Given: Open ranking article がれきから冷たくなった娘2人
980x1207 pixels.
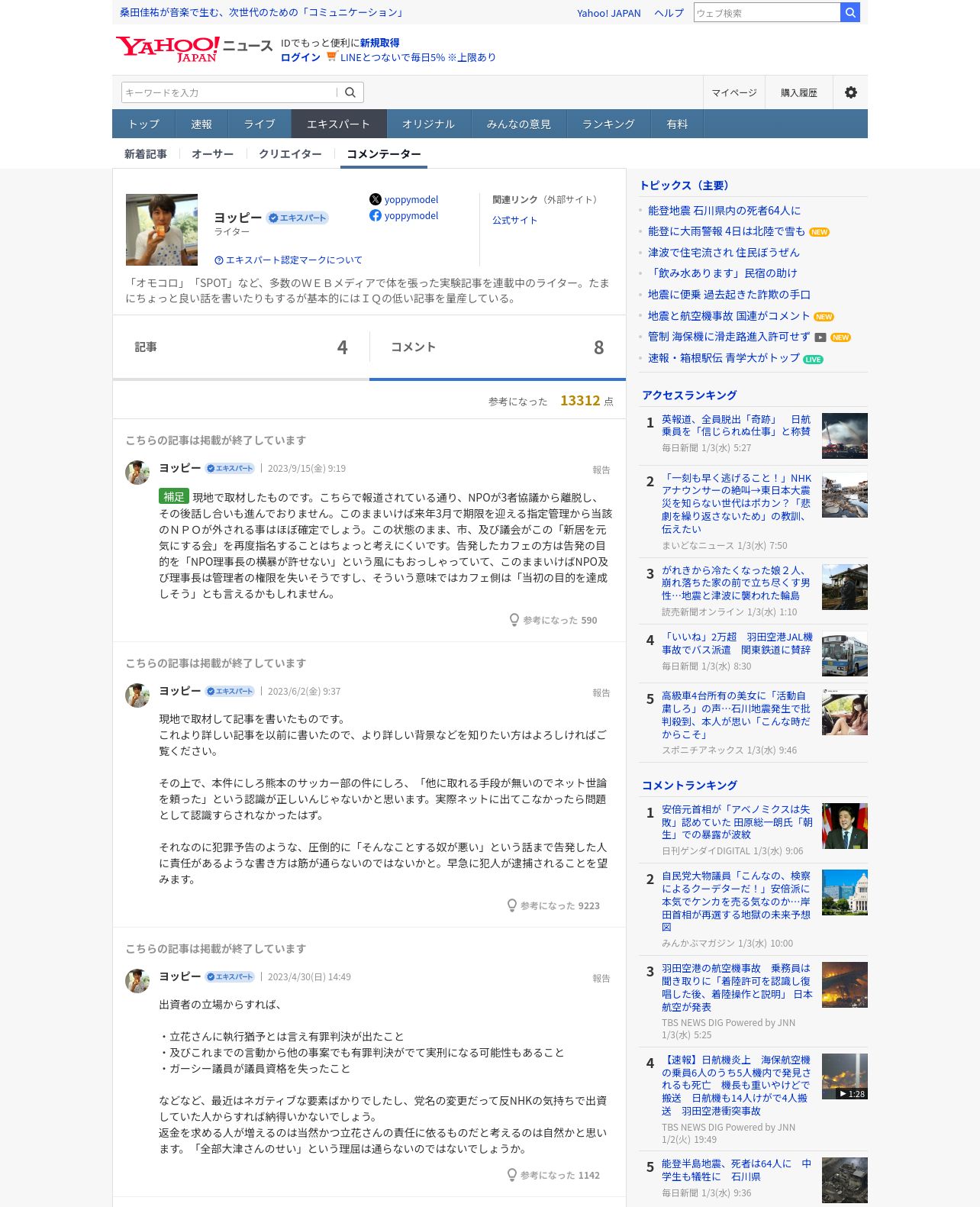Looking at the screenshot, I should (x=736, y=583).
